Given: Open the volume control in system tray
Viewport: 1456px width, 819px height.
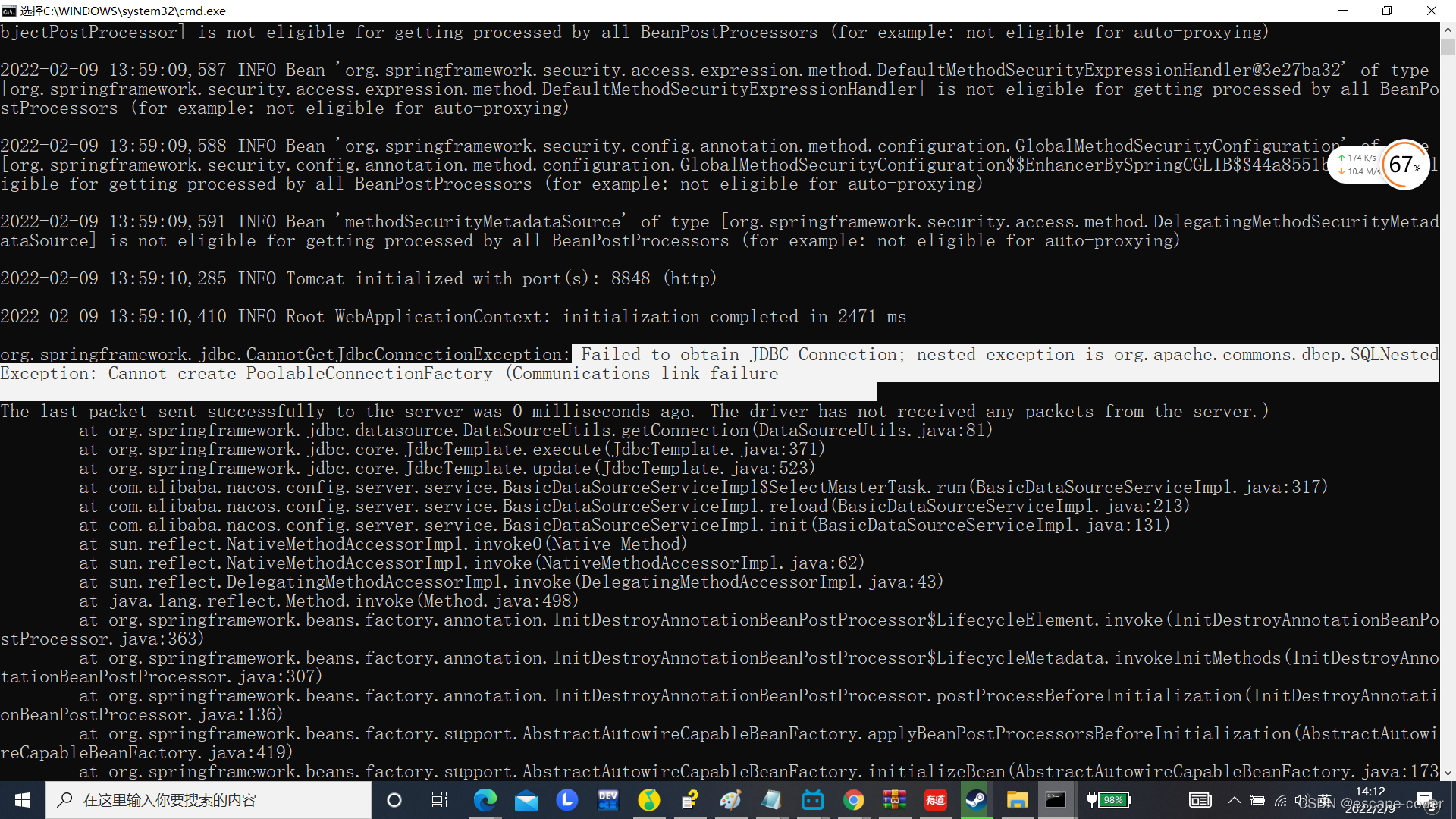Looking at the screenshot, I should [1301, 800].
